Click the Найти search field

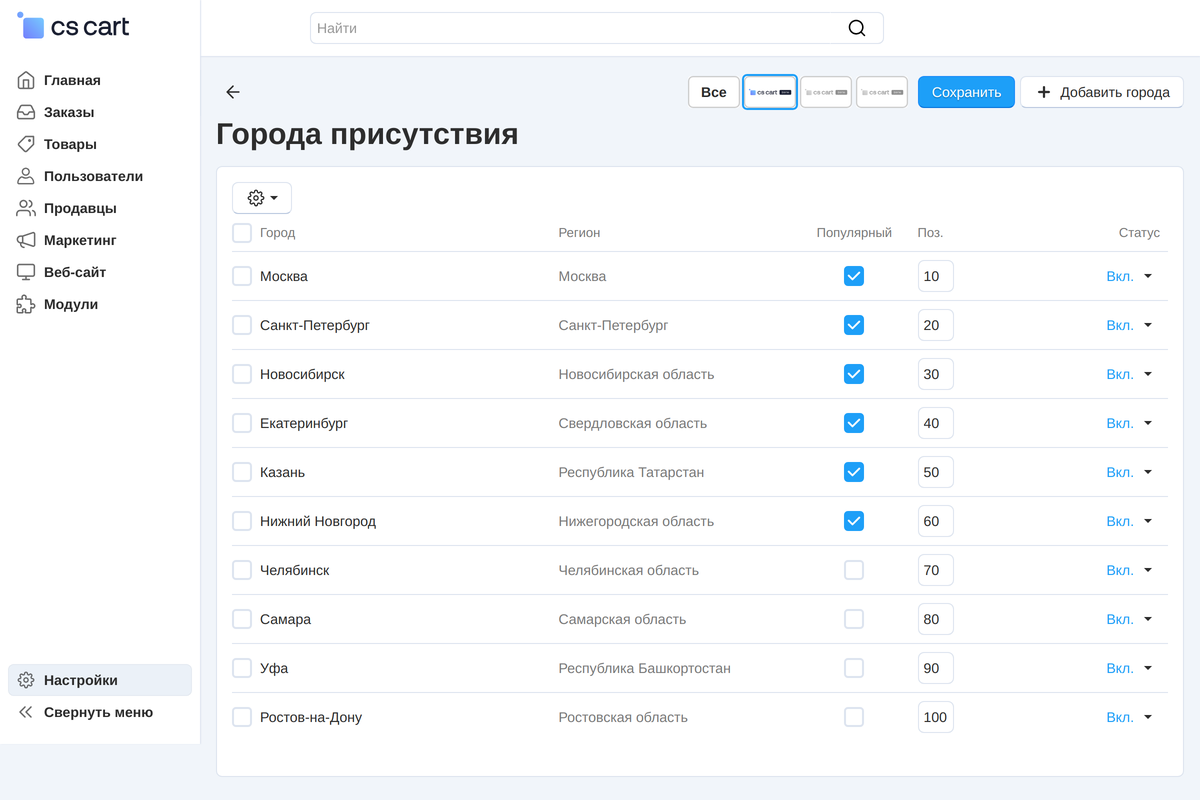pyautogui.click(x=596, y=28)
